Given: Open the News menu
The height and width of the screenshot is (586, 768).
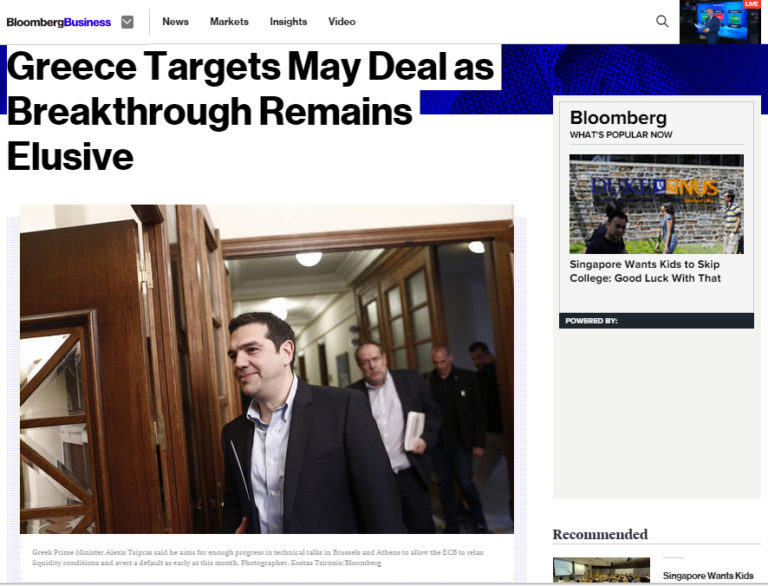Looking at the screenshot, I should (175, 22).
